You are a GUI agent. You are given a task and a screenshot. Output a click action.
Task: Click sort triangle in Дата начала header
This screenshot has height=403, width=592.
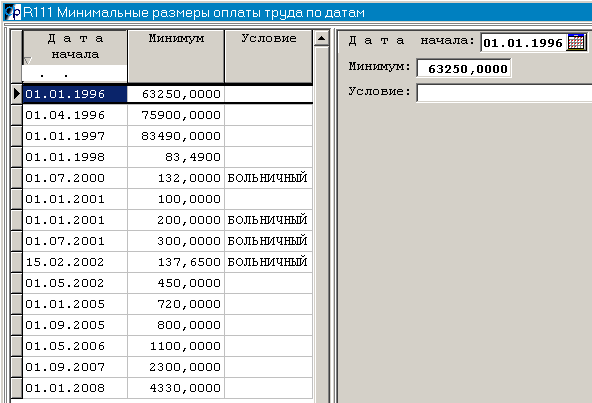pos(28,60)
